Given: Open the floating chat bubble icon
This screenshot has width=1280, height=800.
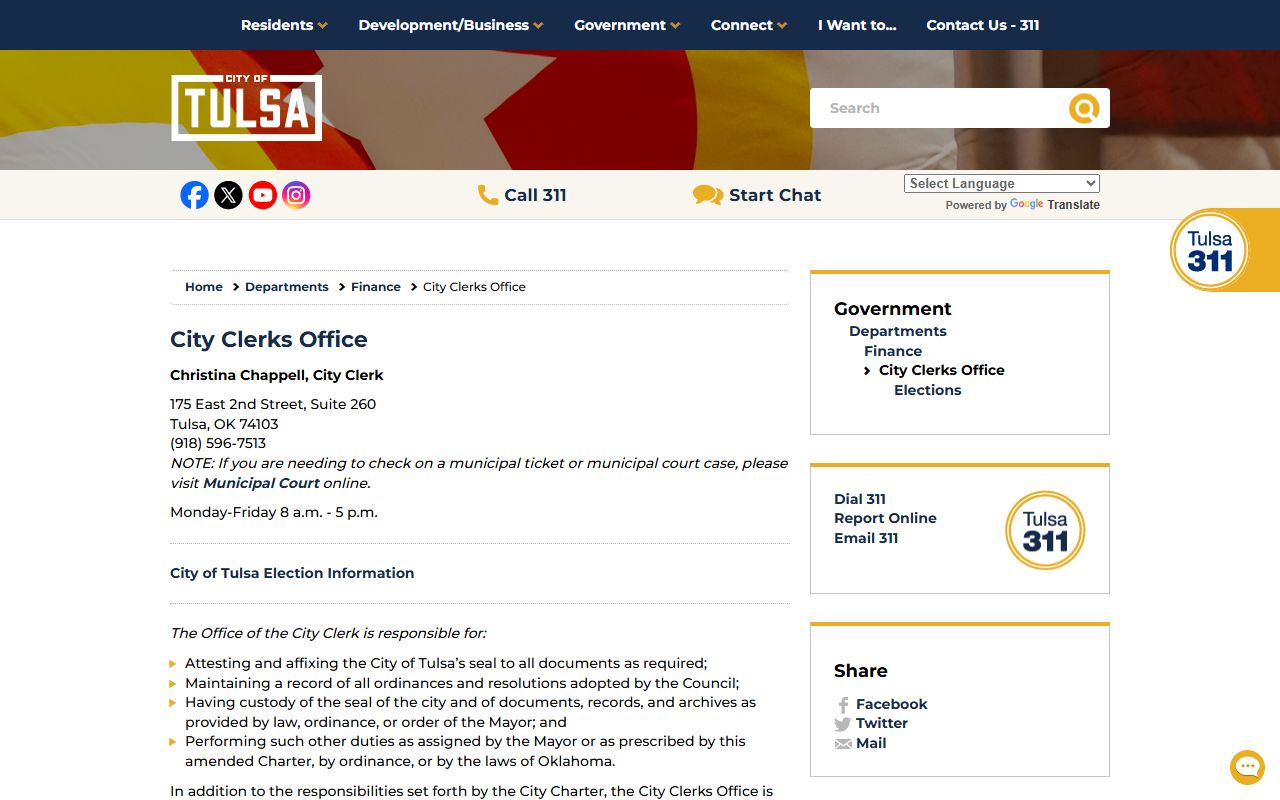Looking at the screenshot, I should [1246, 767].
